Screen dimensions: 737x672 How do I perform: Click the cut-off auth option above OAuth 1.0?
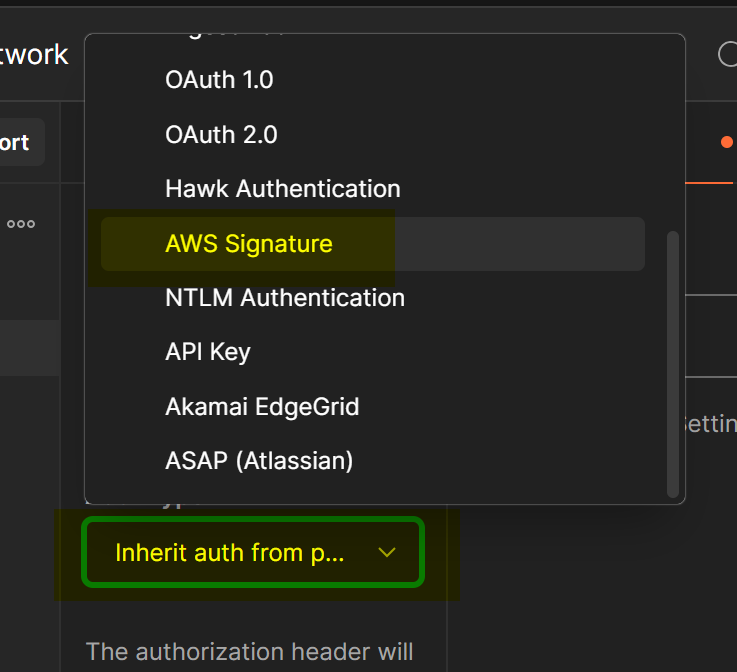pos(225,38)
